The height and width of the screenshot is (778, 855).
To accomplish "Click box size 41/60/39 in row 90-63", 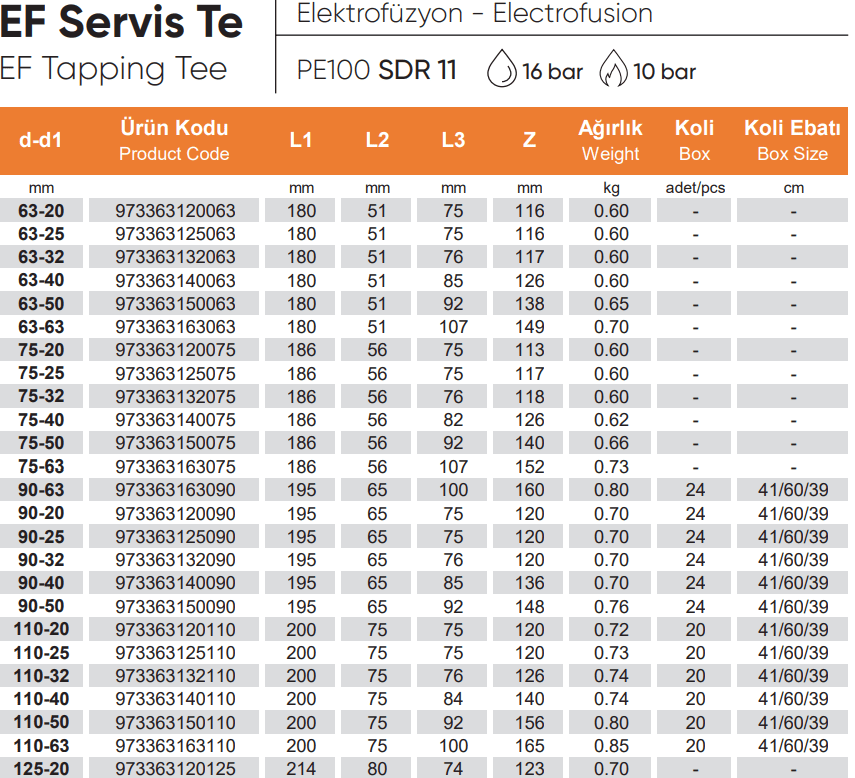I will click(x=793, y=490).
